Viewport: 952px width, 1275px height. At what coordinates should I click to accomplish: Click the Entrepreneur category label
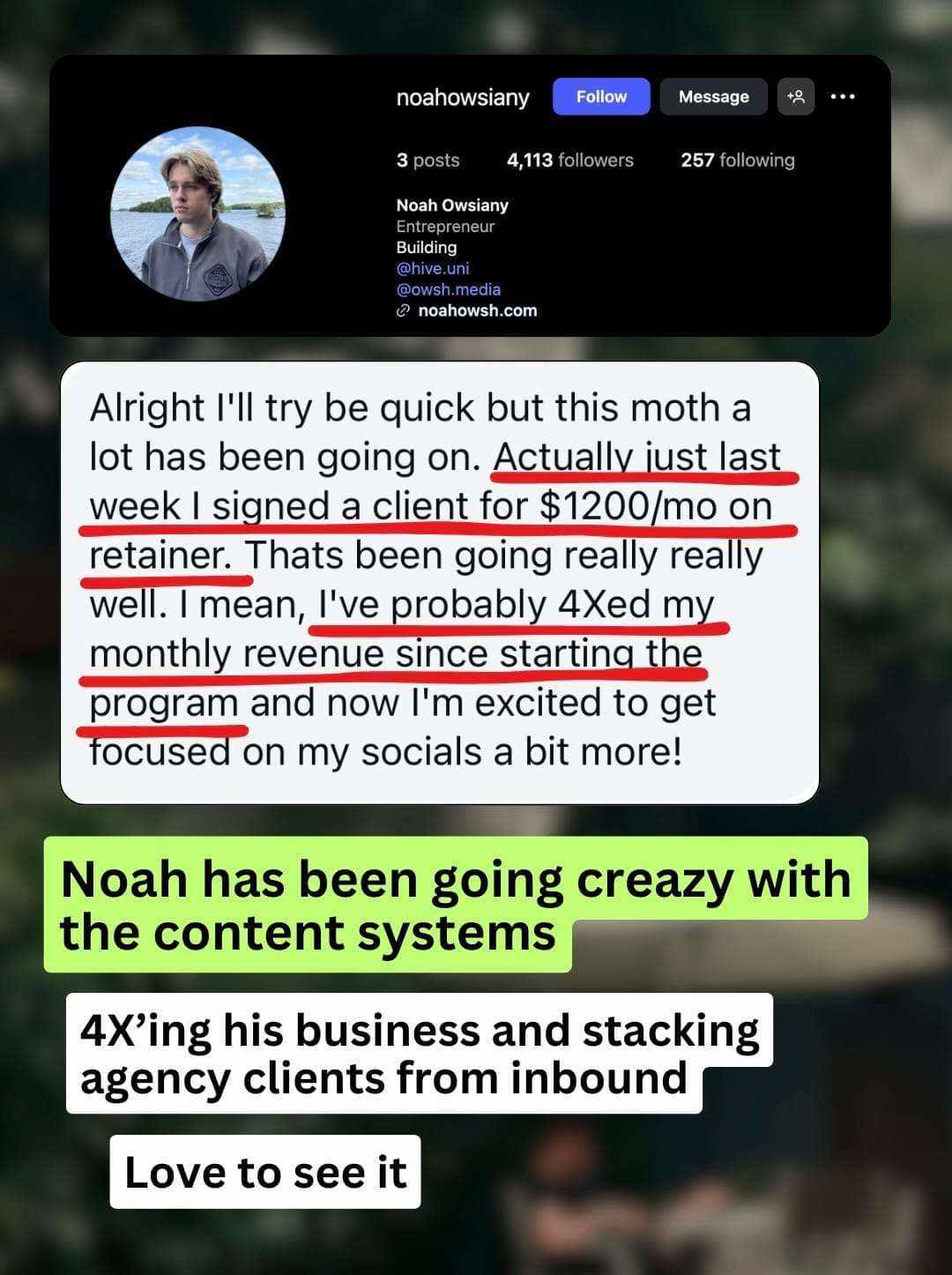(x=445, y=226)
